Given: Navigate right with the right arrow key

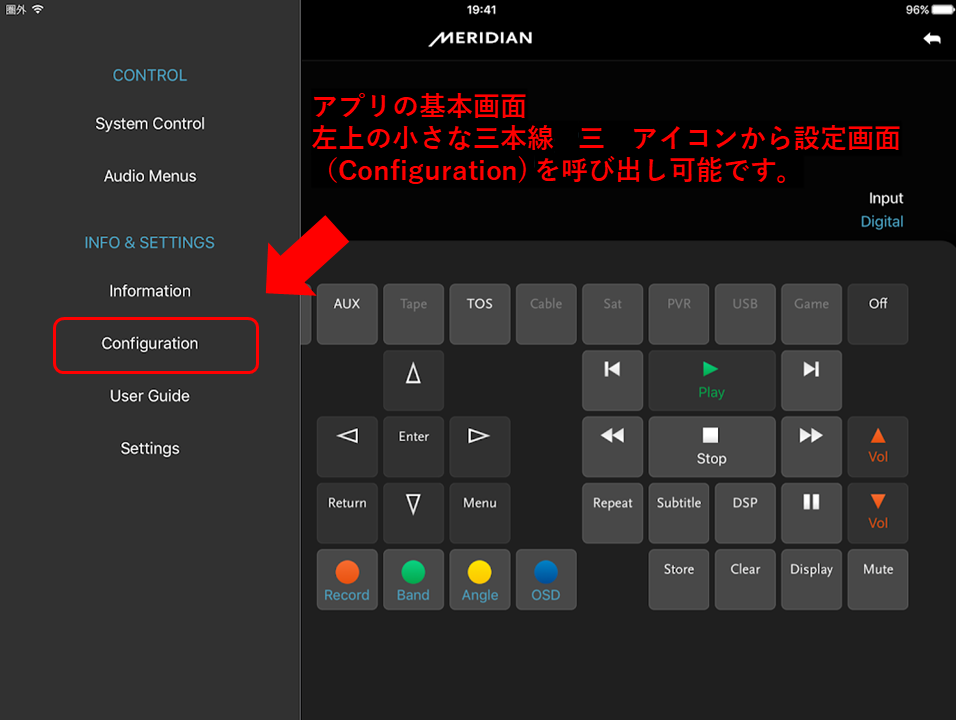Looking at the screenshot, I should (480, 447).
